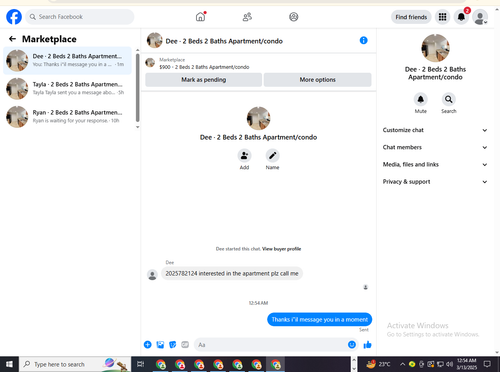Click the chat header apartment thumbnail
This screenshot has width=500, height=372.
click(154, 40)
